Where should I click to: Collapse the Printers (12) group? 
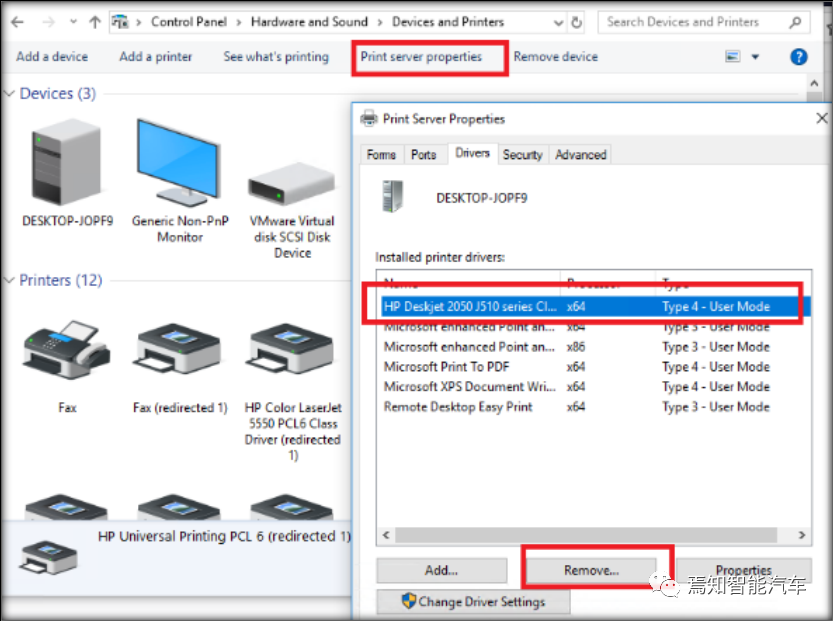[x=10, y=281]
